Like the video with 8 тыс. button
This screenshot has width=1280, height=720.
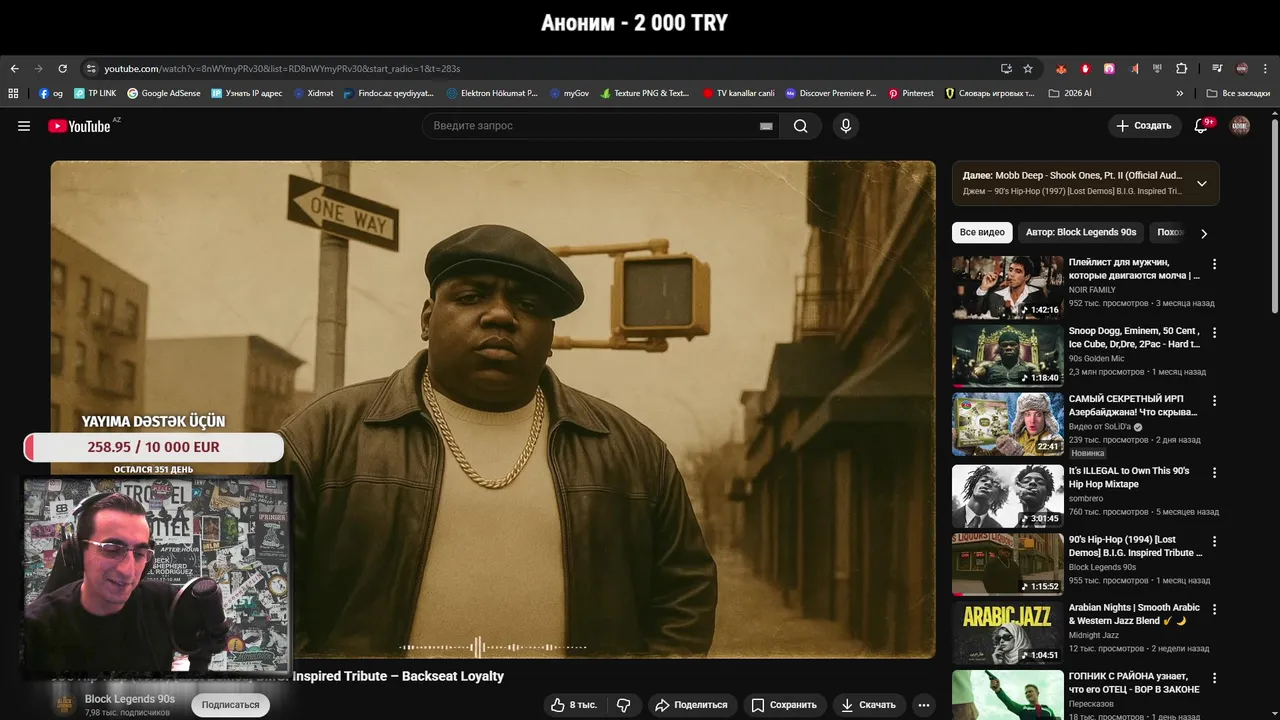[x=574, y=705]
